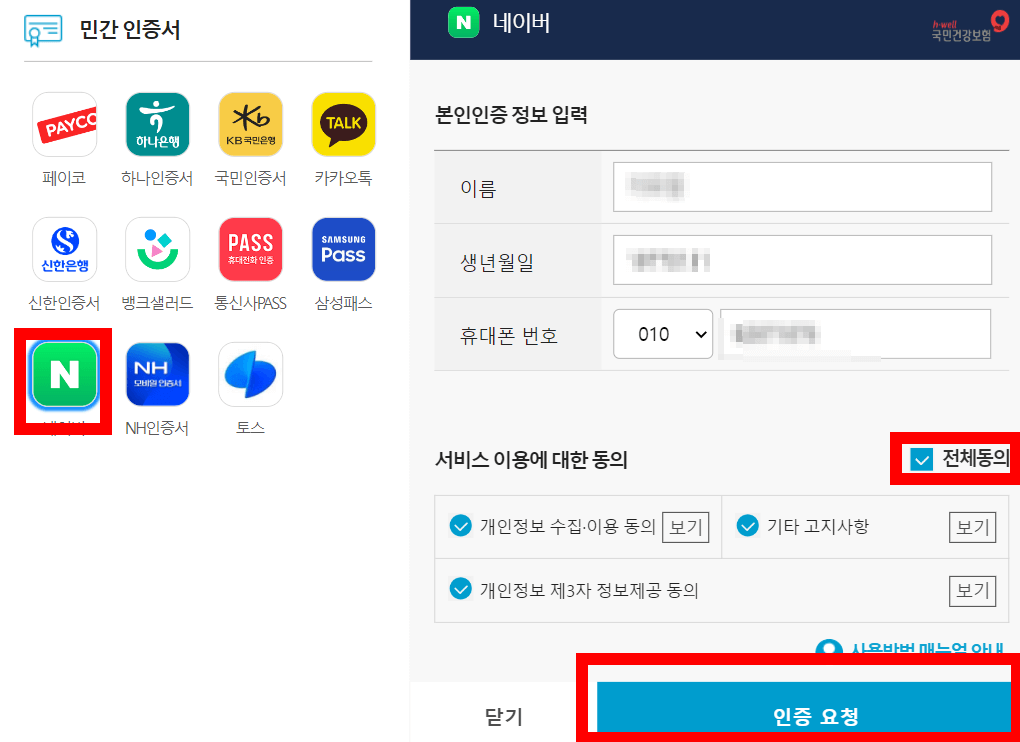Viewport: 1020px width, 742px height.
Task: Select the PAYCO certificate icon
Action: [x=64, y=123]
